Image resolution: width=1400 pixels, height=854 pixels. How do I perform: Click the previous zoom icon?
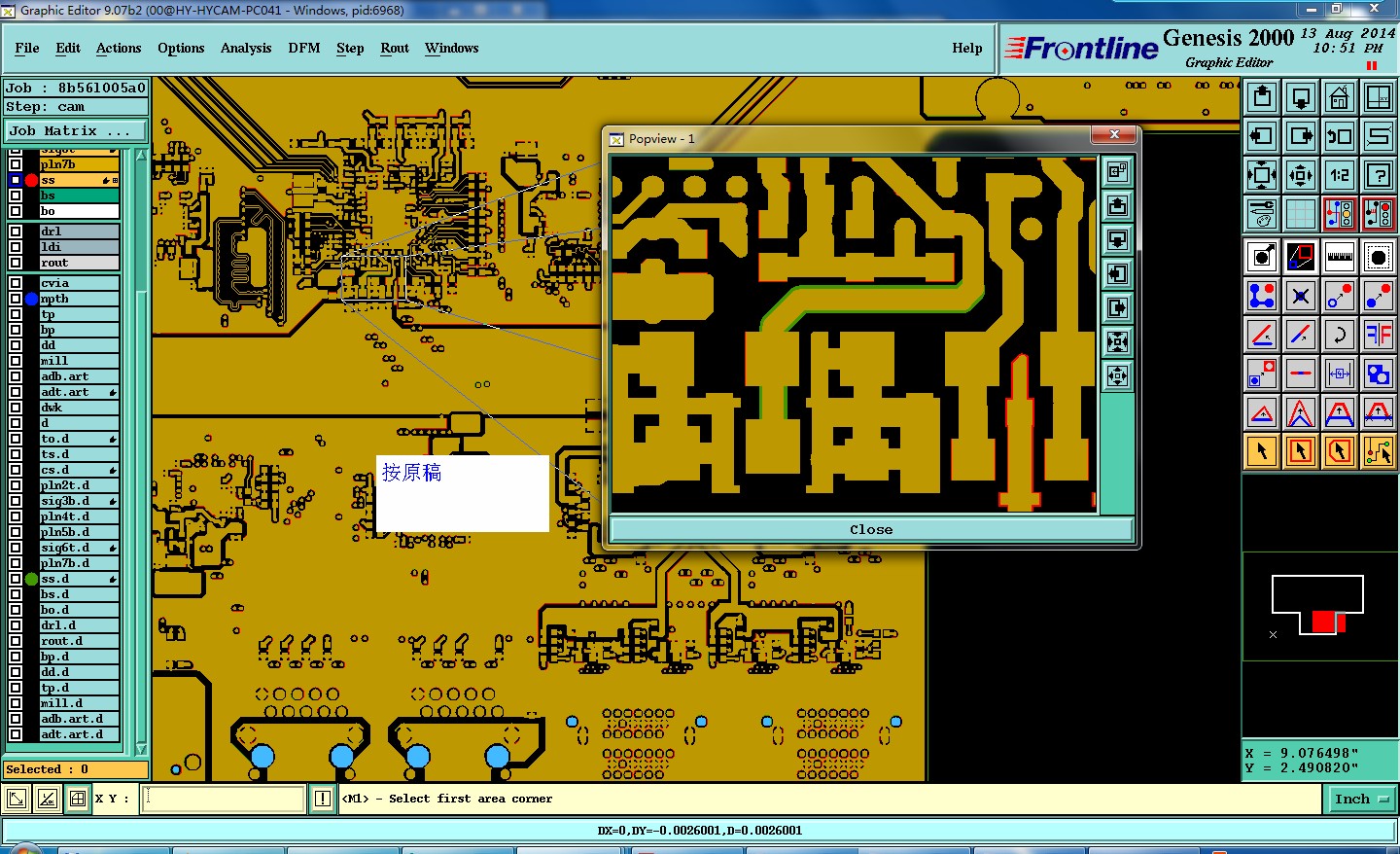tap(1340, 136)
